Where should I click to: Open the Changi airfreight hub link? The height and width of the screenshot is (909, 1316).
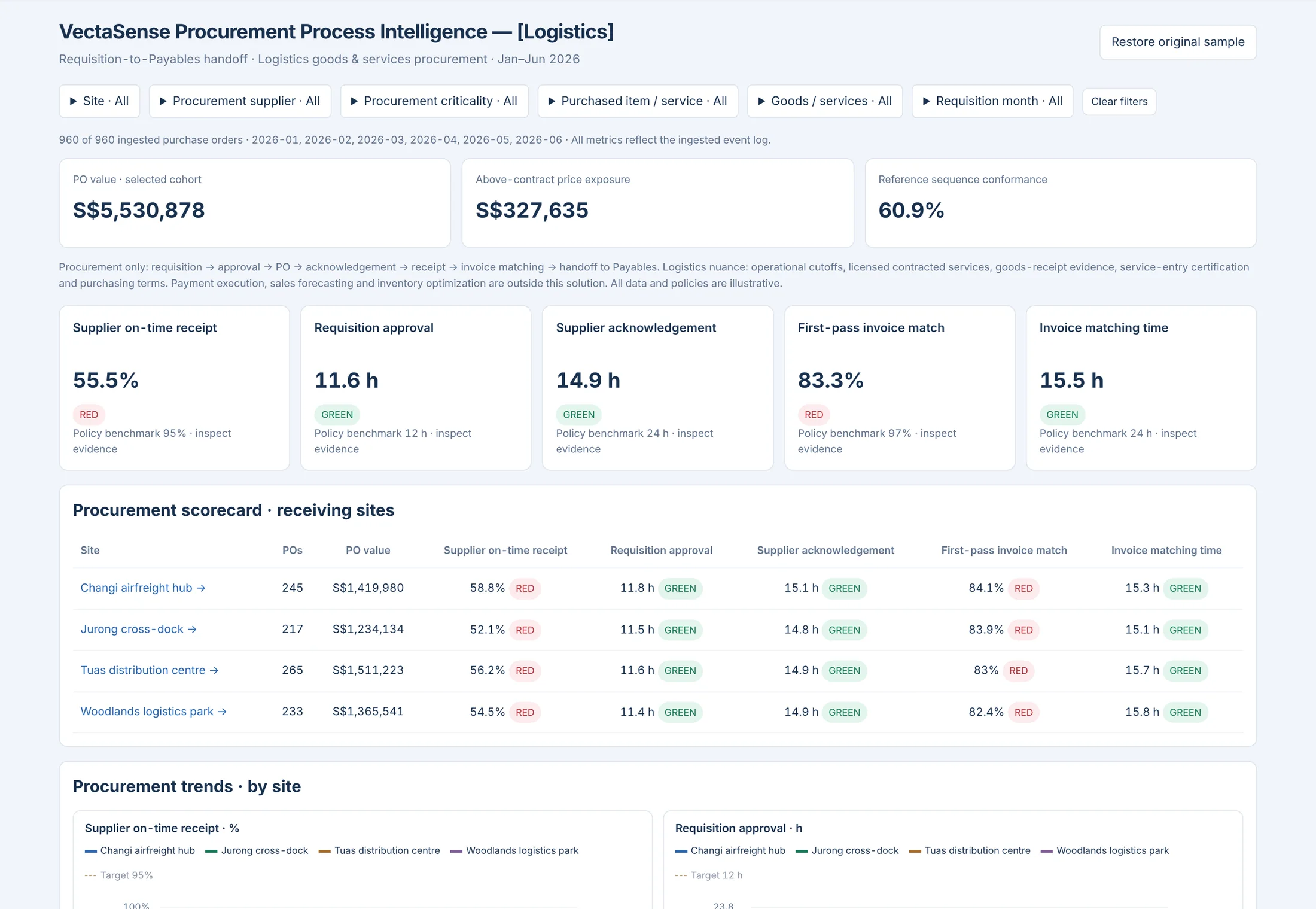143,588
